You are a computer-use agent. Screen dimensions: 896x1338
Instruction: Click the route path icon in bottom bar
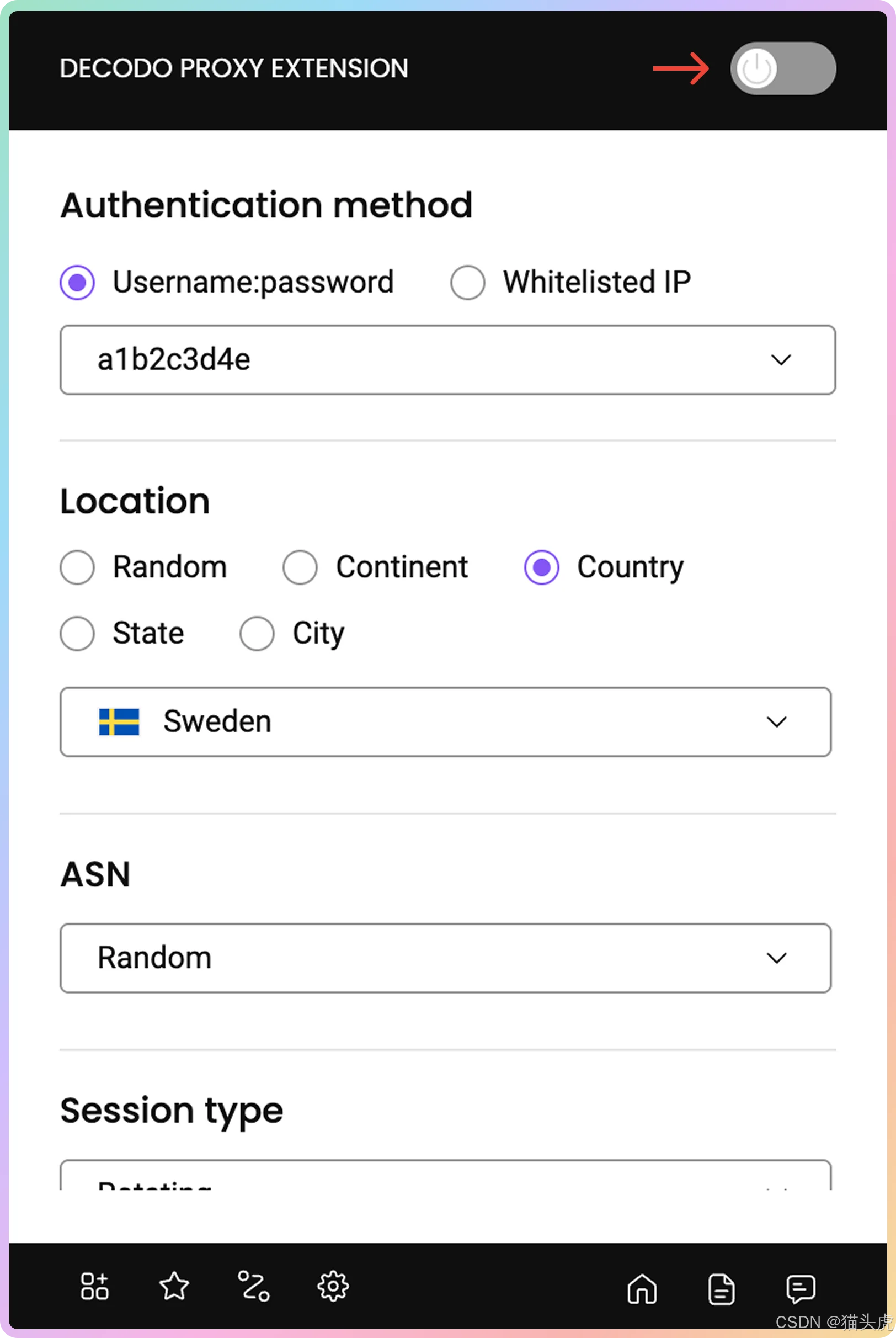pos(253,1287)
